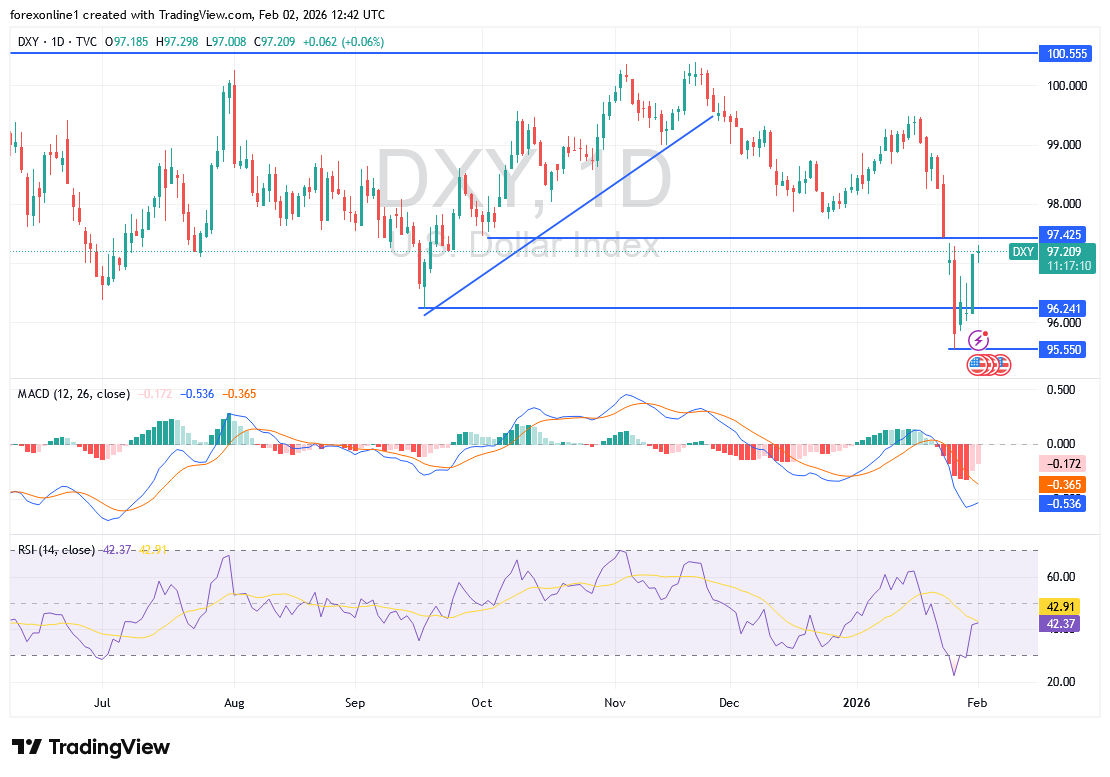Click the green DXY symbol tag
The width and height of the screenshot is (1110, 777).
1022,252
